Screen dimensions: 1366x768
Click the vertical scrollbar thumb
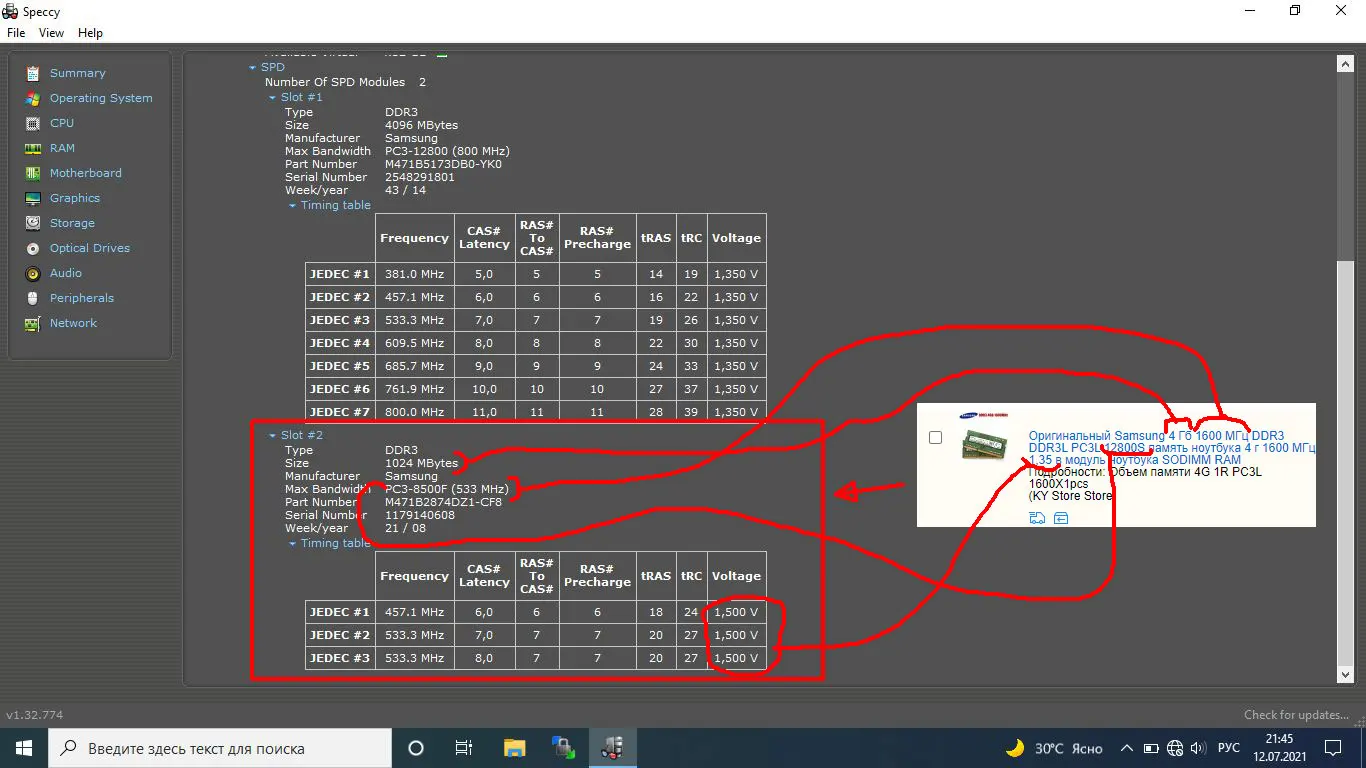[x=1345, y=462]
